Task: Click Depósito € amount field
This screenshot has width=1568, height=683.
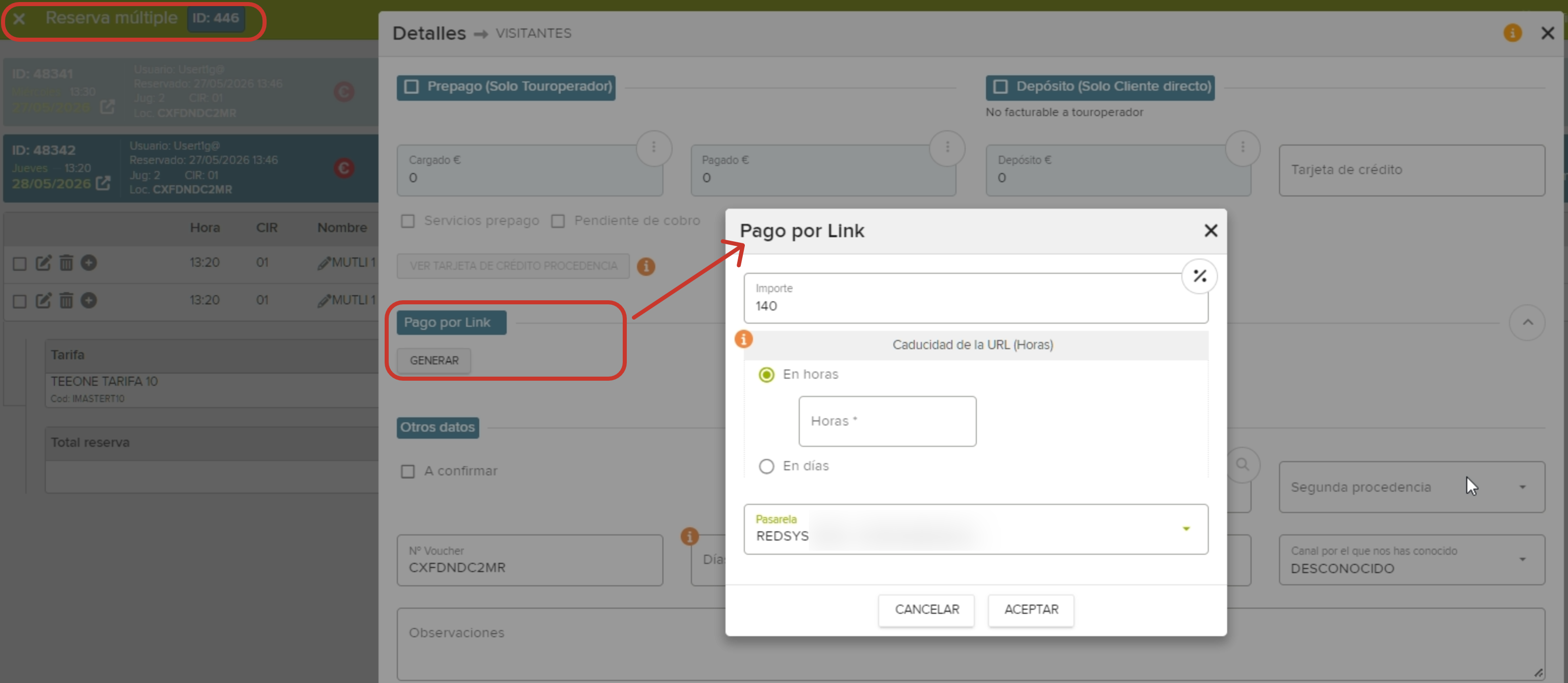Action: [1118, 170]
